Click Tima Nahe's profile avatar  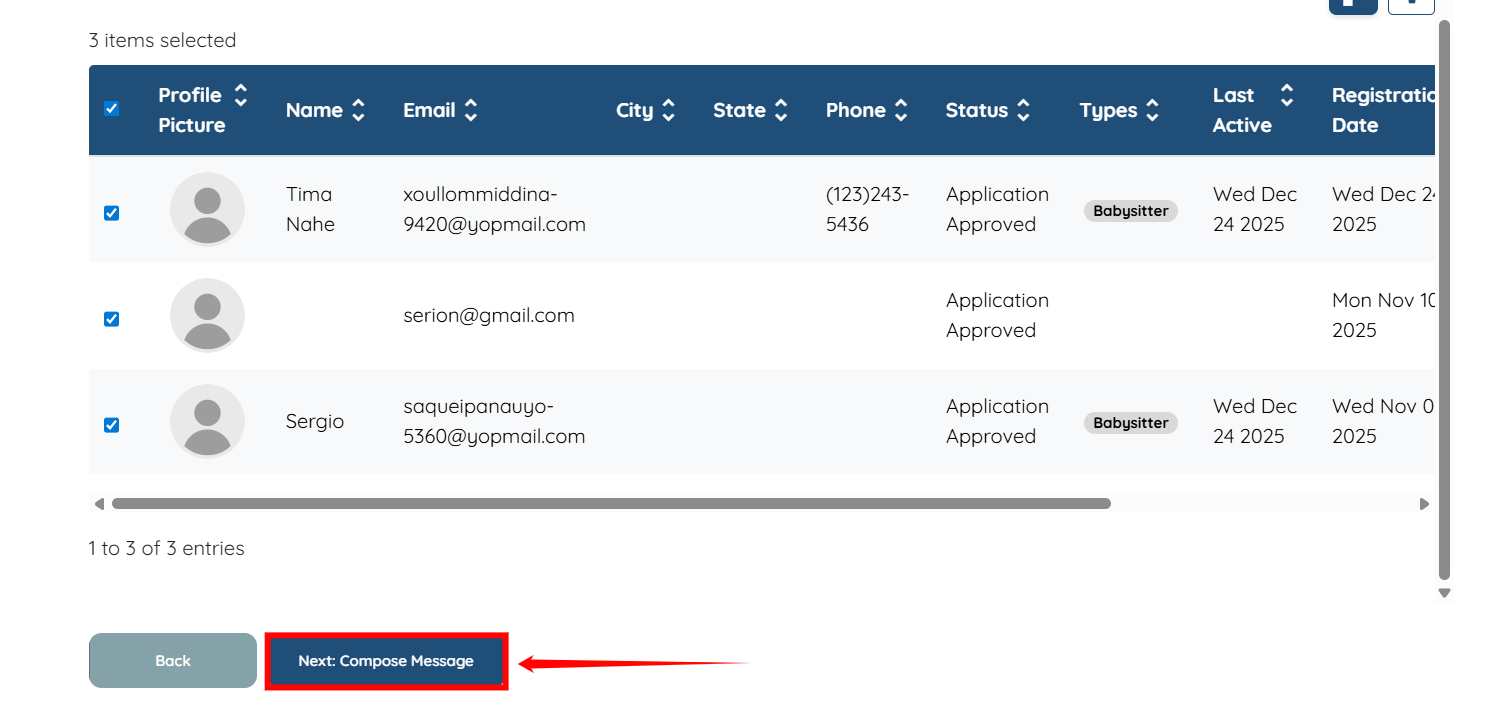pyautogui.click(x=207, y=209)
